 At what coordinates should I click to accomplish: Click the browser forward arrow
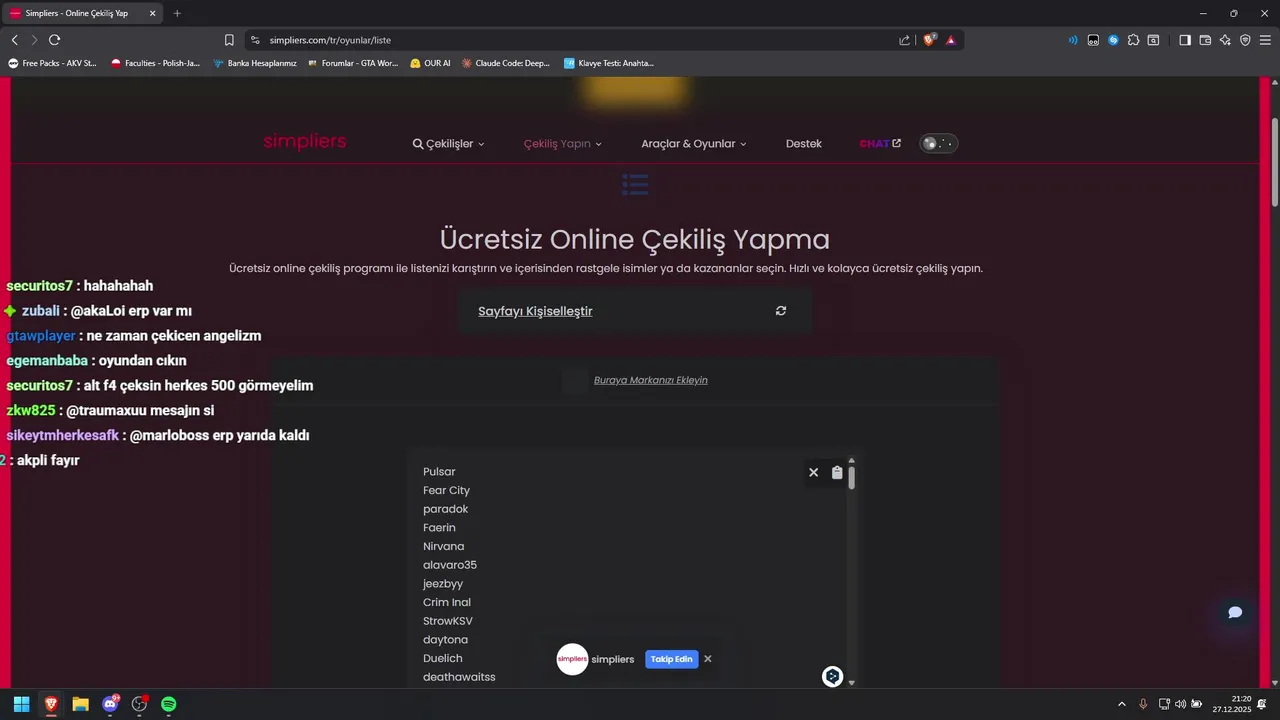(34, 40)
